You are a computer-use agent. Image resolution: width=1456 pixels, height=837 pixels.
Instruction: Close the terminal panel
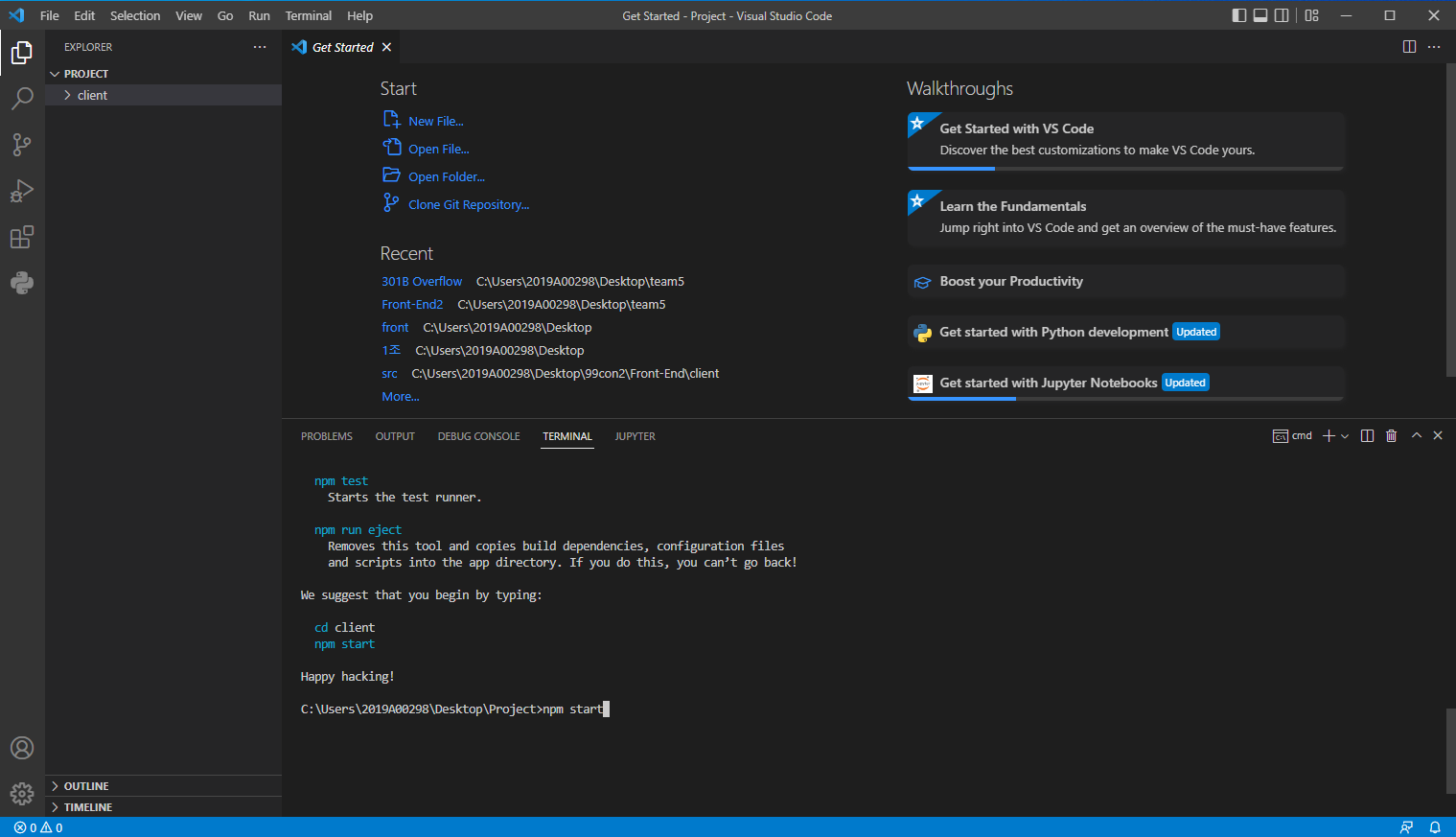(1438, 436)
